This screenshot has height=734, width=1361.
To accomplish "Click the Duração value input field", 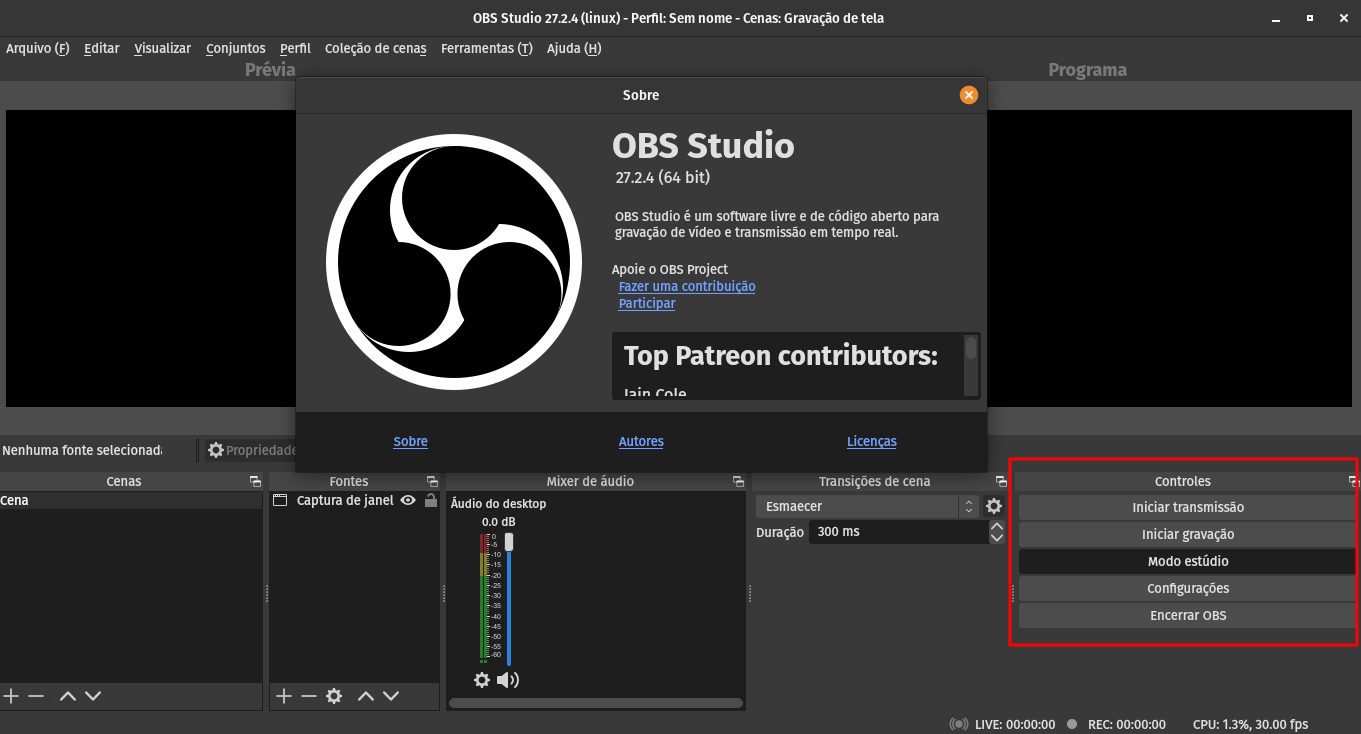I will (900, 531).
